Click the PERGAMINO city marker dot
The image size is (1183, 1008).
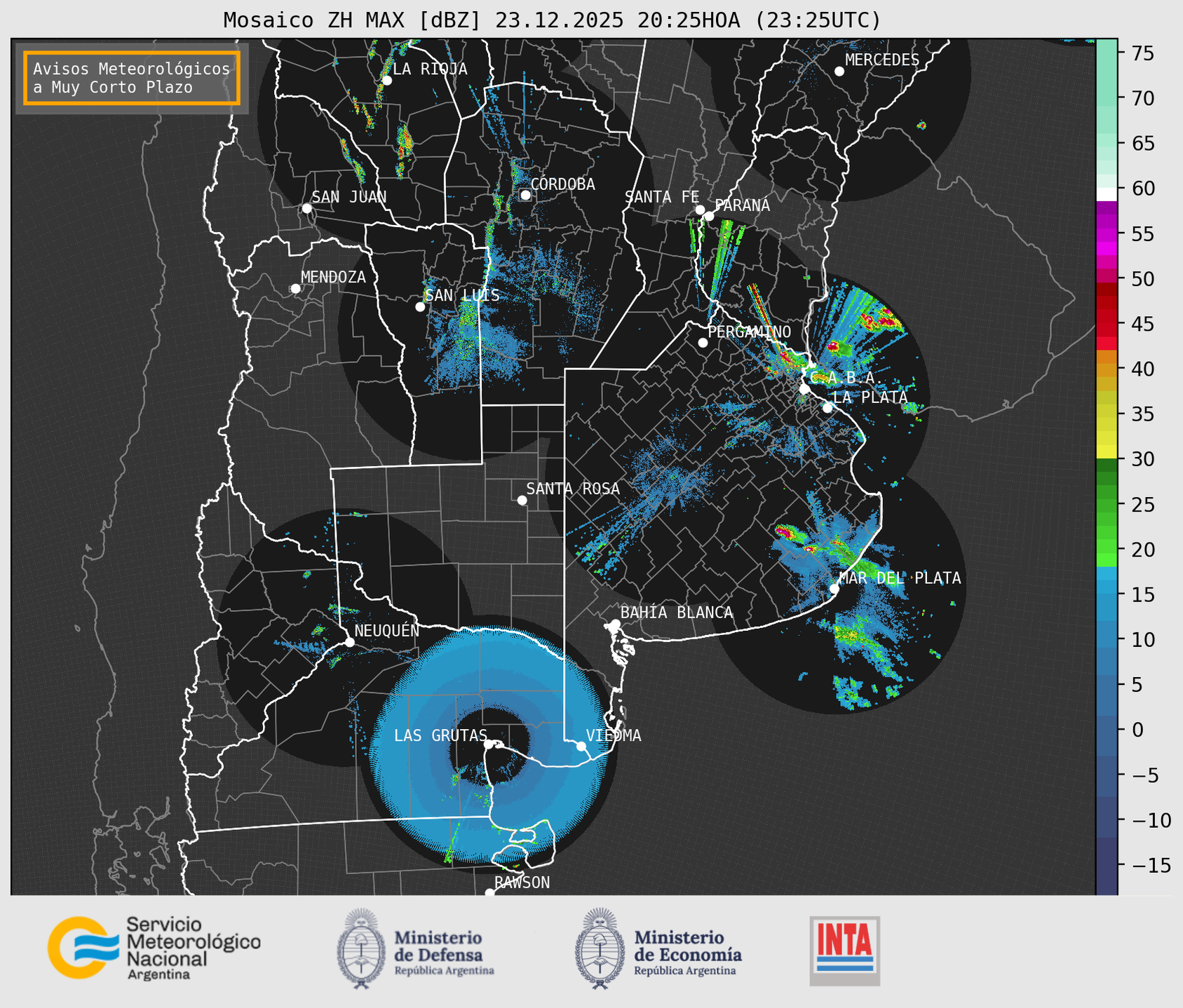coord(703,343)
